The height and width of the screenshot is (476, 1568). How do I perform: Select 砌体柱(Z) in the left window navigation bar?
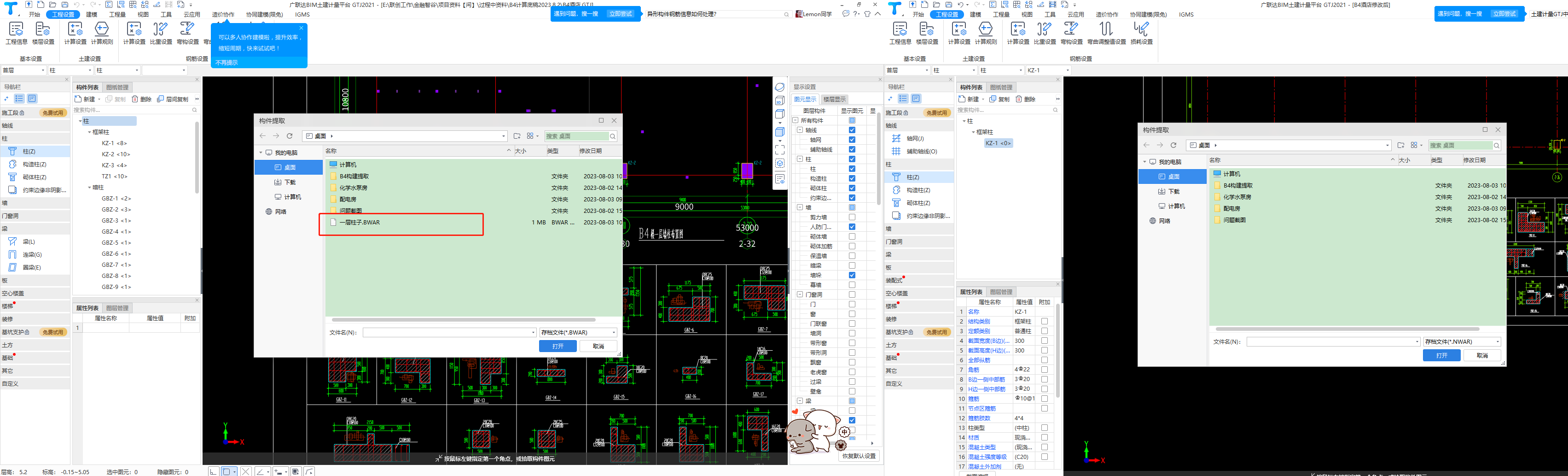click(x=35, y=177)
